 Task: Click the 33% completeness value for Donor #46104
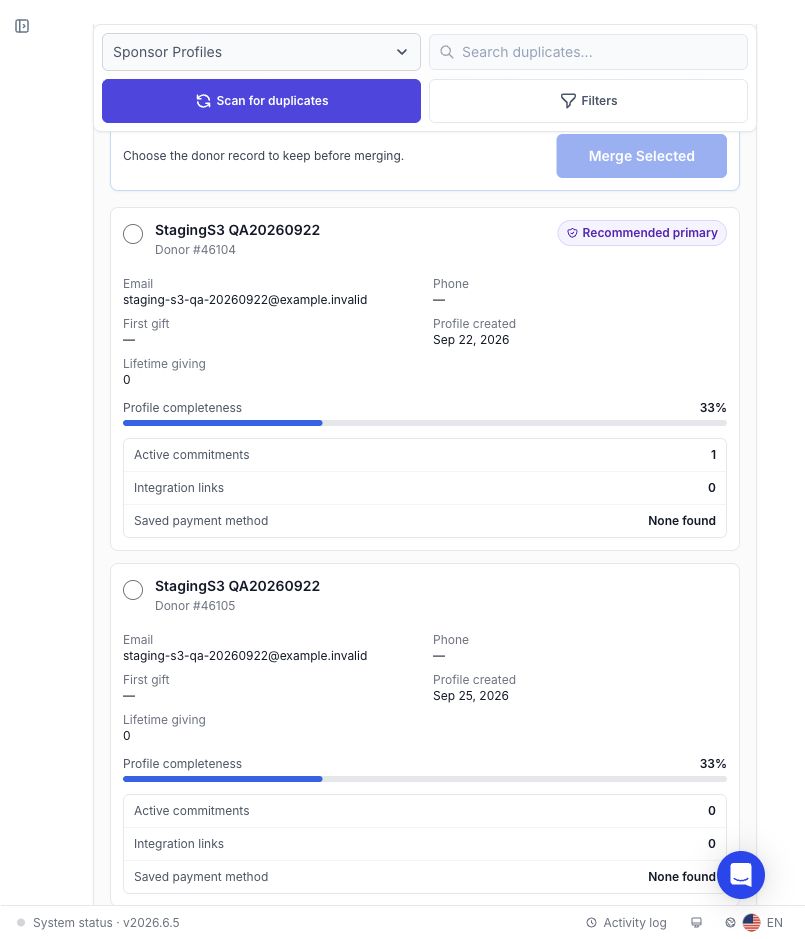713,408
